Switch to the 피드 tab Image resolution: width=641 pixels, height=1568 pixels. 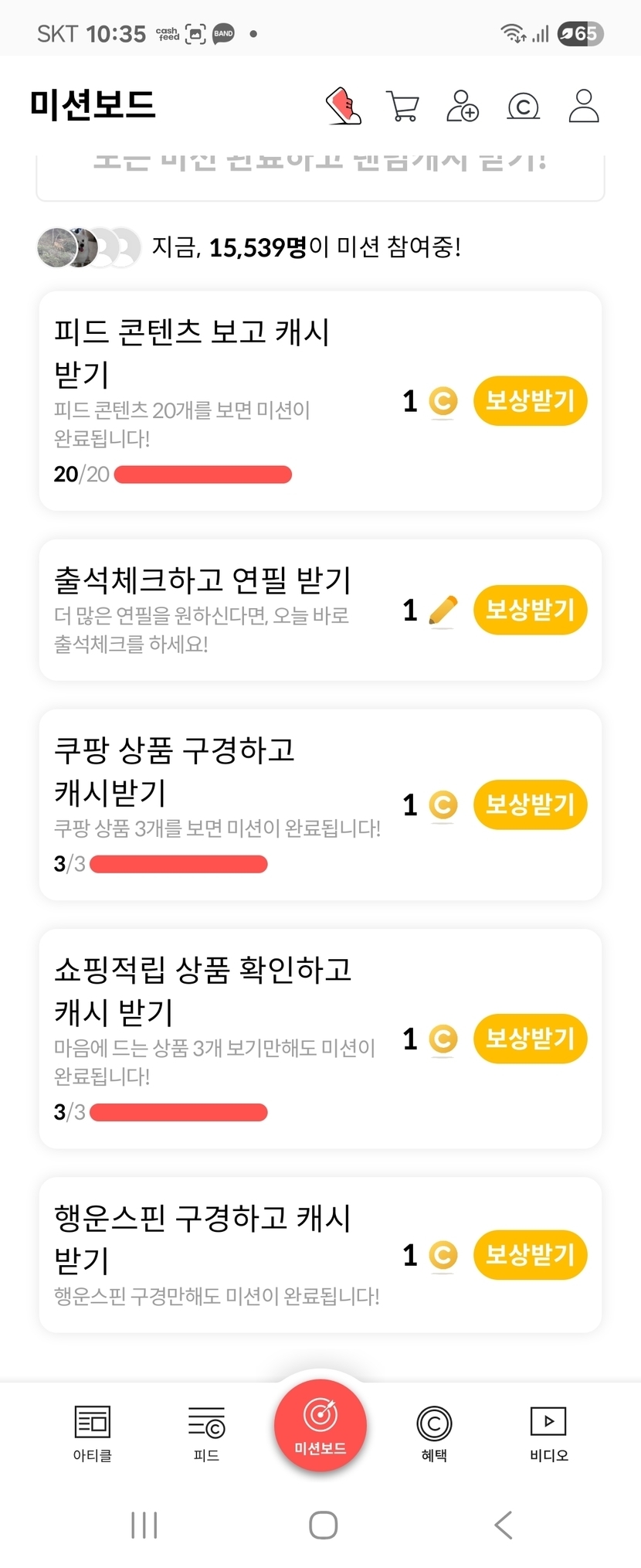pyautogui.click(x=206, y=1434)
